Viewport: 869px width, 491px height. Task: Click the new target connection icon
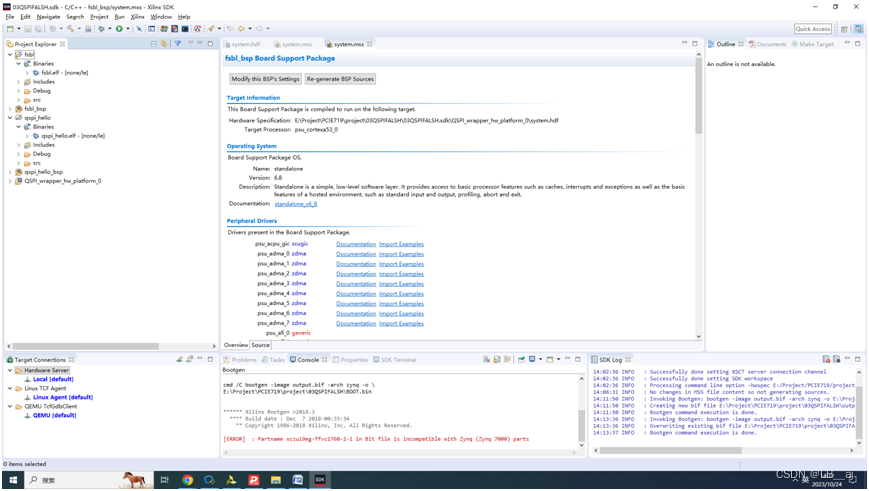click(179, 359)
